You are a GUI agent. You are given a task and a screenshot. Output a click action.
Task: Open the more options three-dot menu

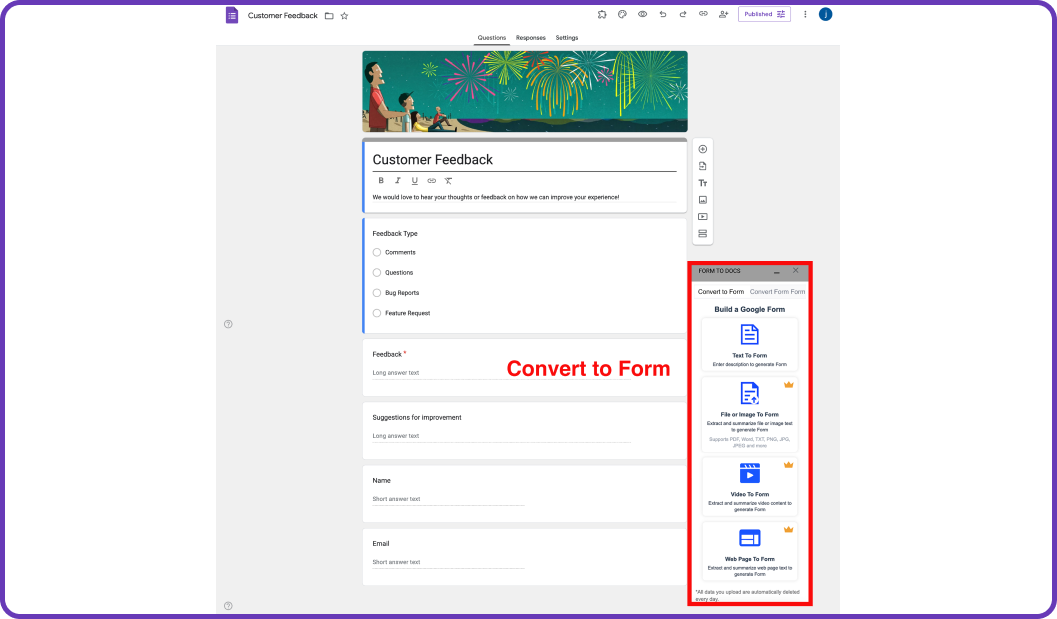coord(805,14)
